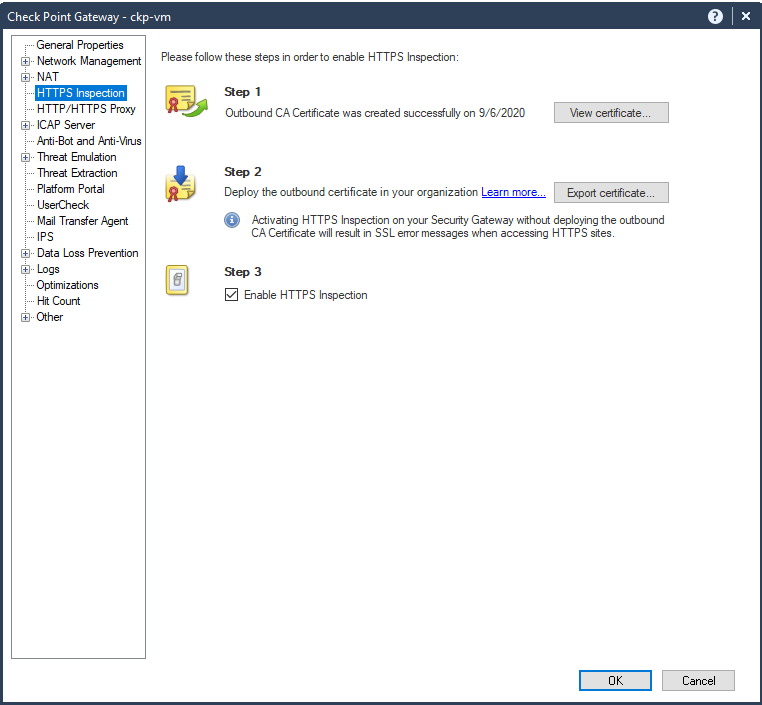Expand the Other tree node

pyautogui.click(x=26, y=317)
